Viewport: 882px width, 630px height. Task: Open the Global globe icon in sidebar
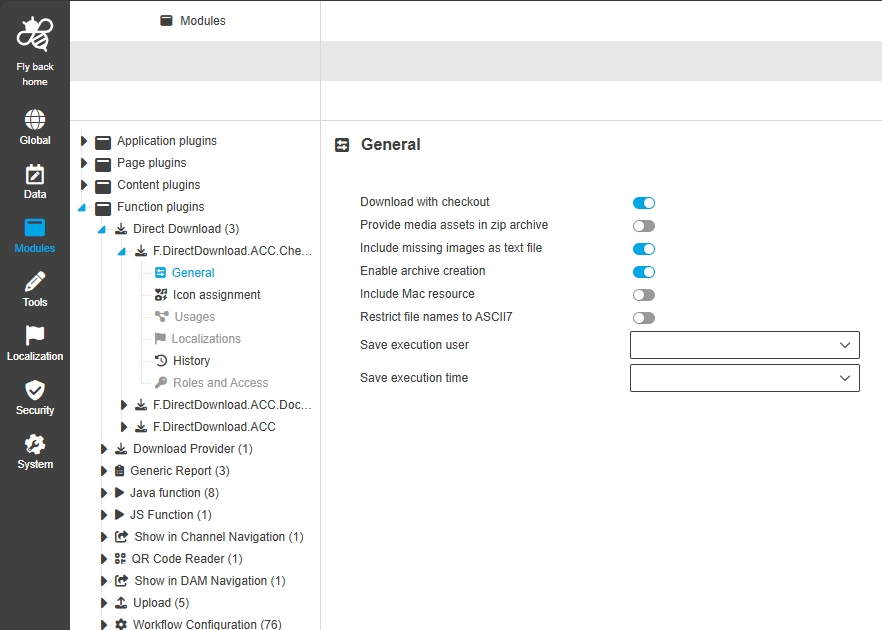(x=35, y=120)
